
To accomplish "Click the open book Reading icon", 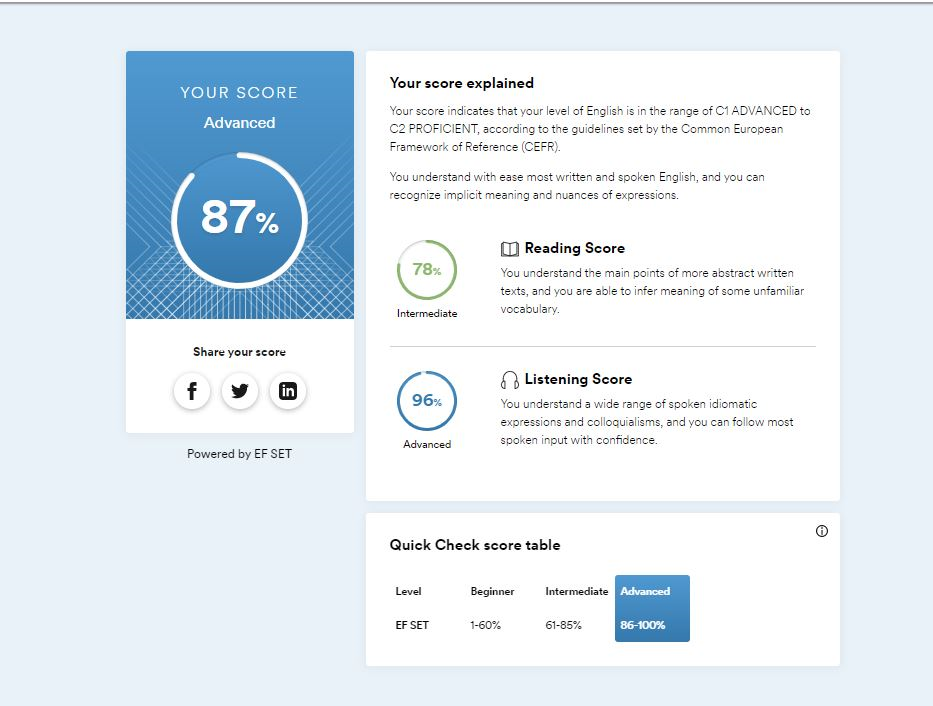I will pos(509,249).
